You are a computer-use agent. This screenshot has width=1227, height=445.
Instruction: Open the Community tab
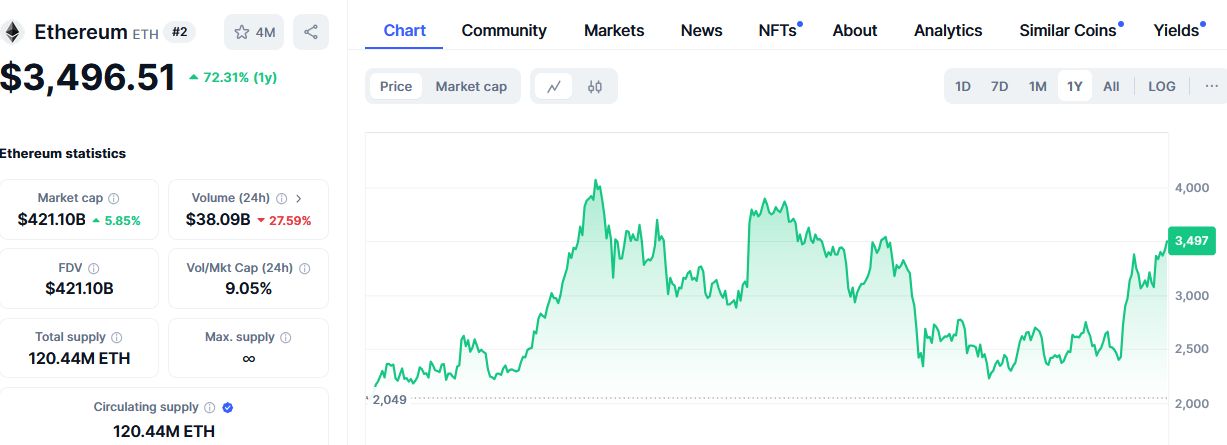point(504,30)
